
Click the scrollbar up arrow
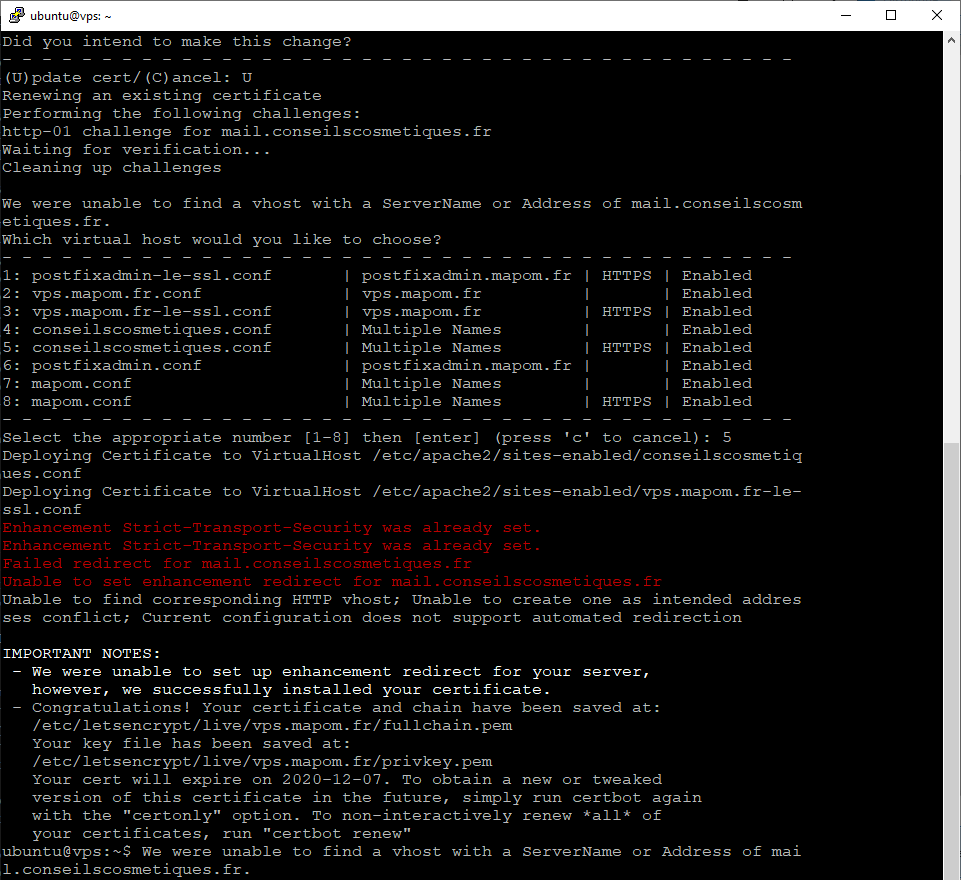[x=951, y=40]
